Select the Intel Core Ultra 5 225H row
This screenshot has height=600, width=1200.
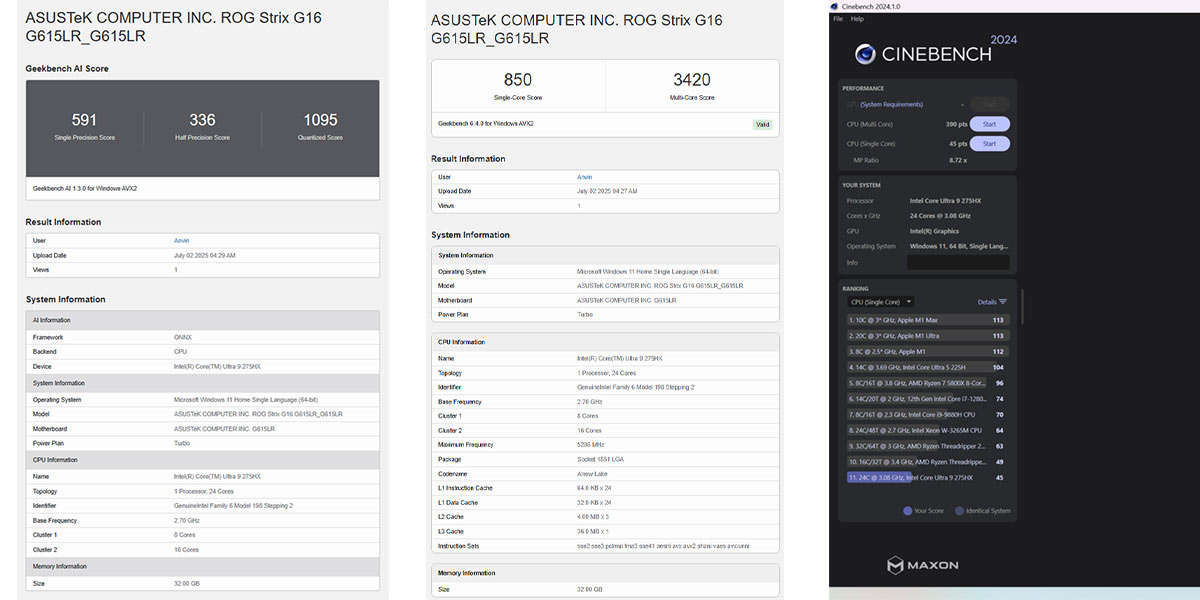[x=927, y=367]
